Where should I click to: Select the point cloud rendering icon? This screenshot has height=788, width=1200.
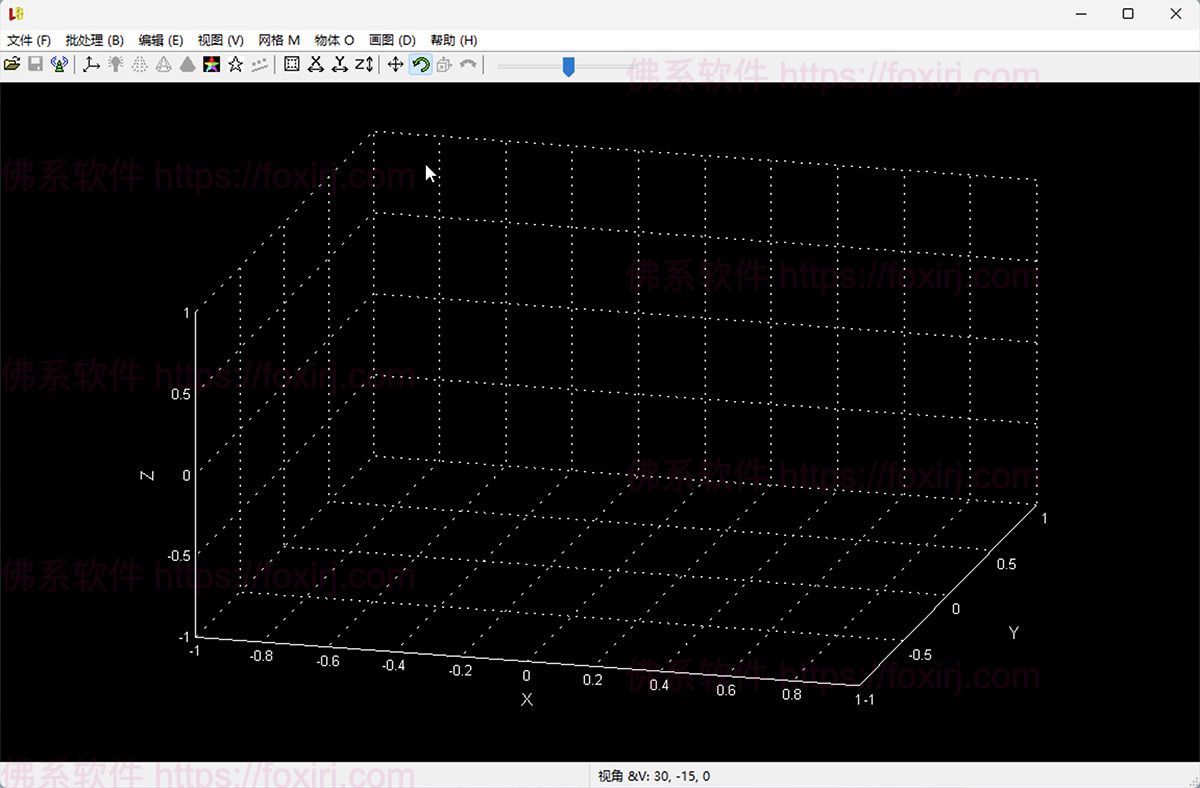pyautogui.click(x=138, y=64)
